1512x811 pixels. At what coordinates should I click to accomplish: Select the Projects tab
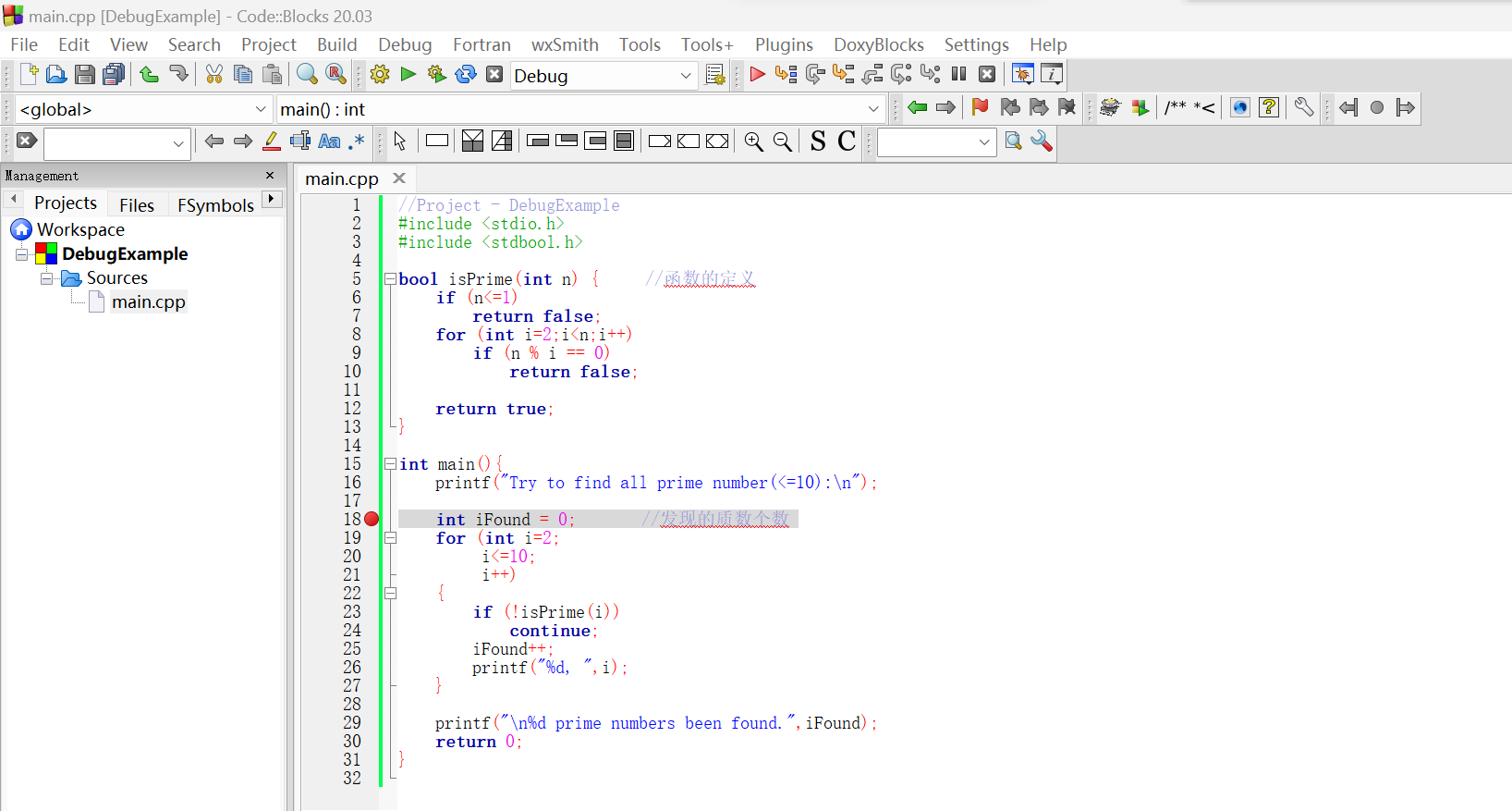click(66, 203)
